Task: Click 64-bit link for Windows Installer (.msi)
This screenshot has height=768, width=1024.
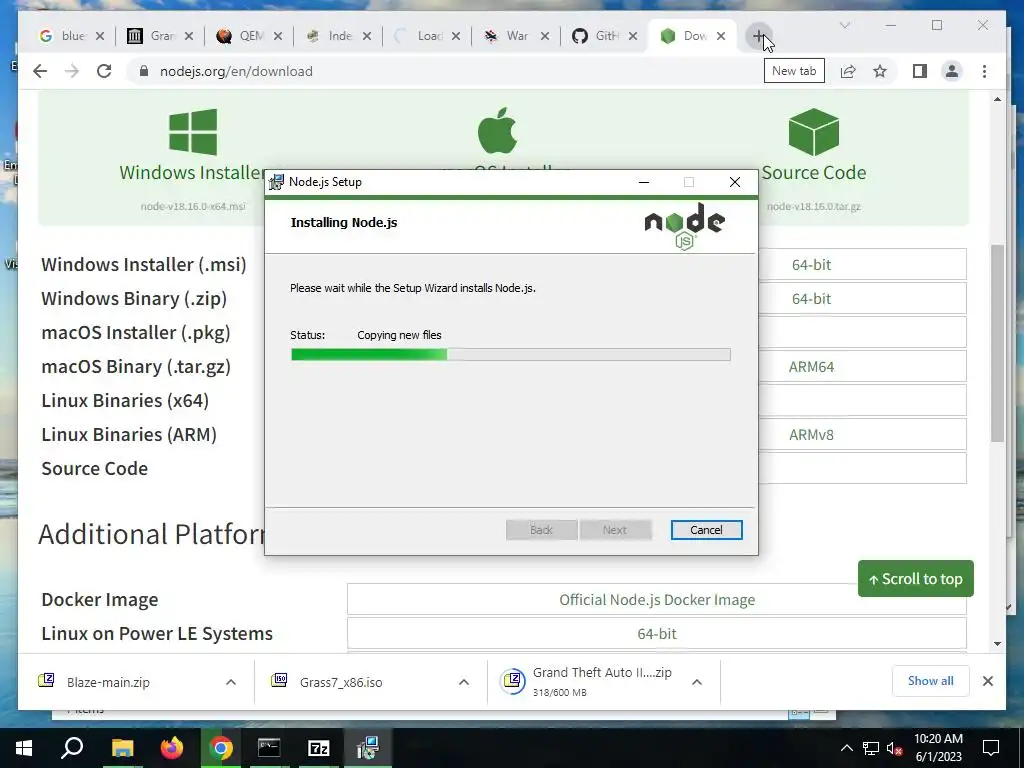Action: tap(811, 264)
